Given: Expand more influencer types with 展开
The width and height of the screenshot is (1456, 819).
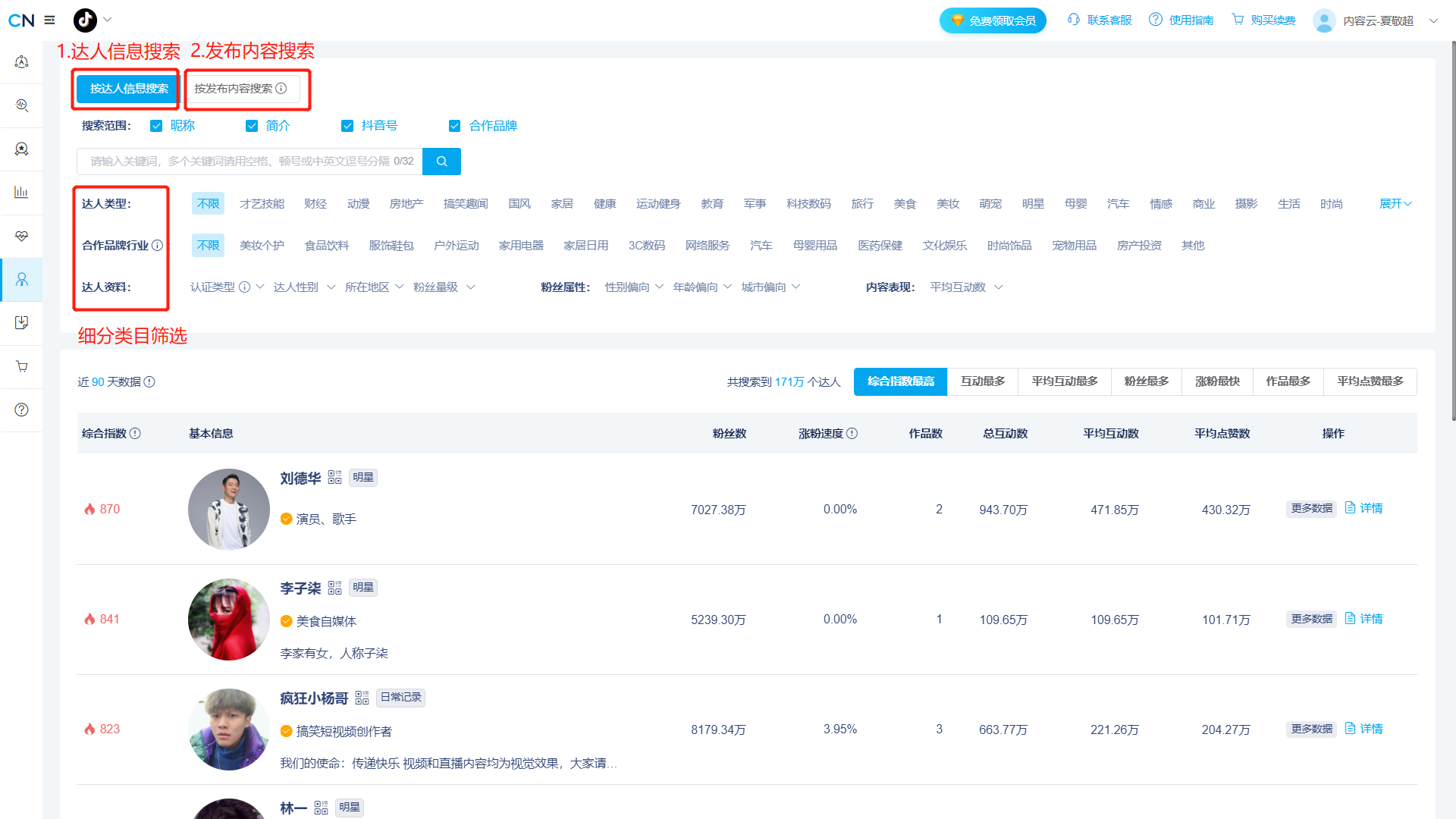Looking at the screenshot, I should pyautogui.click(x=1395, y=204).
